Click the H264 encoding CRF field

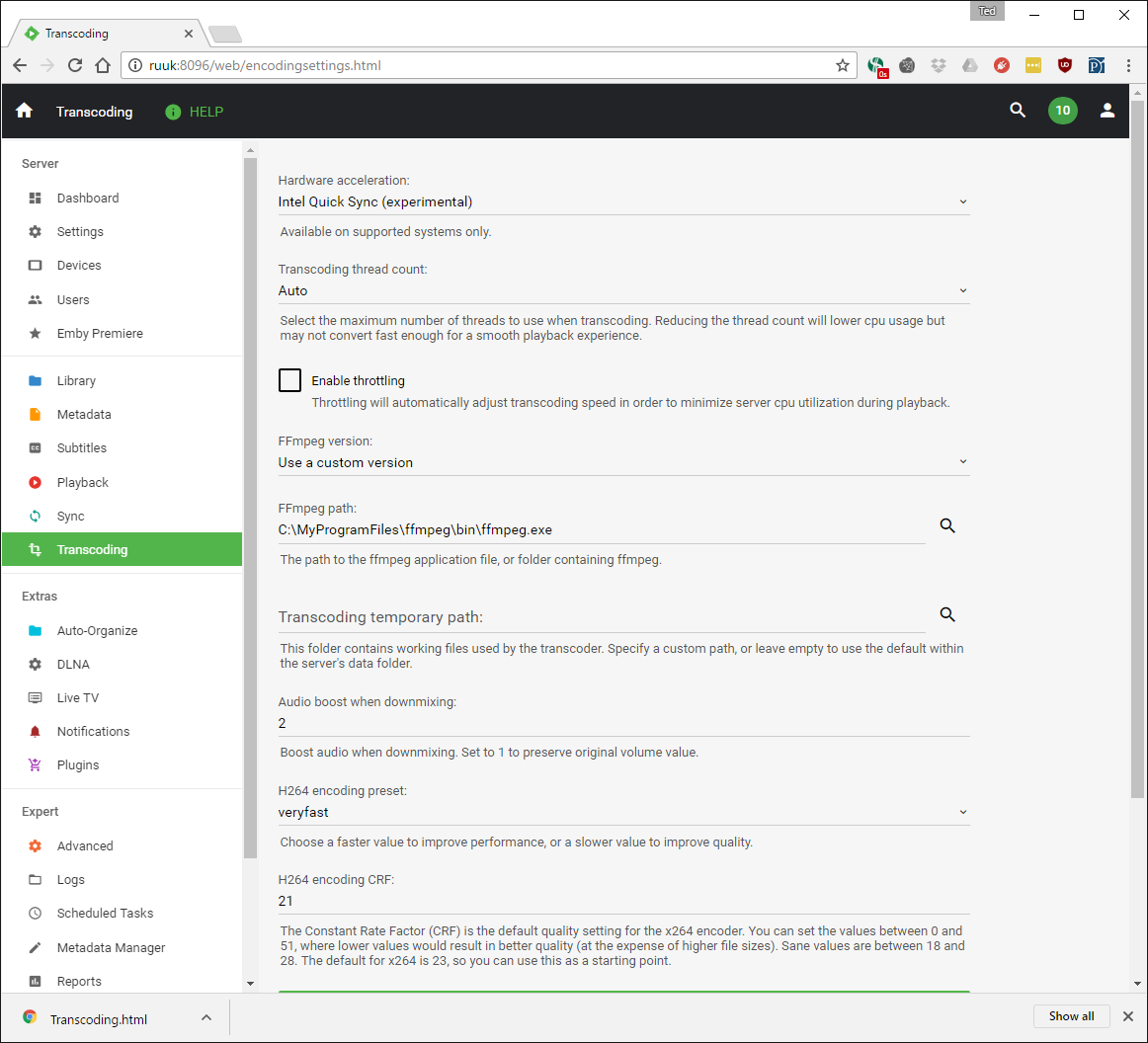click(x=623, y=902)
